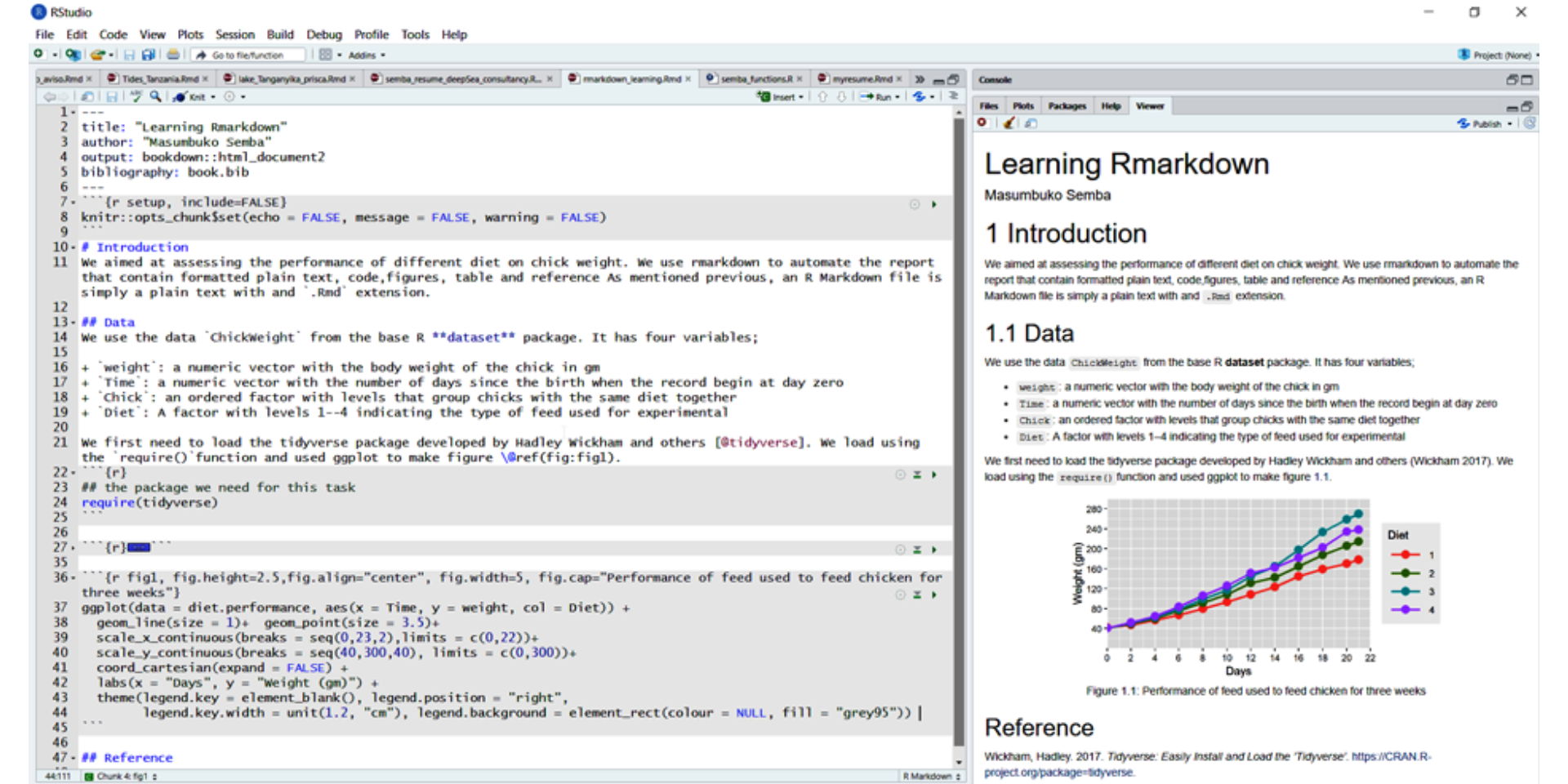This screenshot has height=784, width=1568.
Task: Open the Help tab in right pane
Action: tap(1111, 106)
